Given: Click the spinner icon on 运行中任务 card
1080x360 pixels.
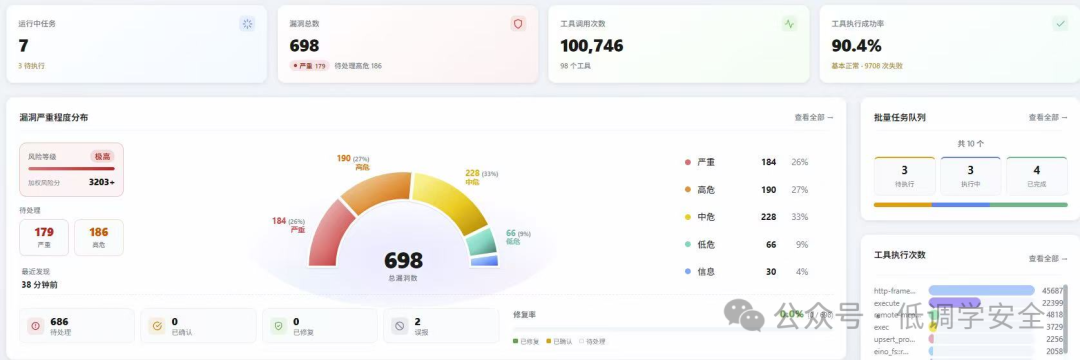Looking at the screenshot, I should click(x=247, y=24).
